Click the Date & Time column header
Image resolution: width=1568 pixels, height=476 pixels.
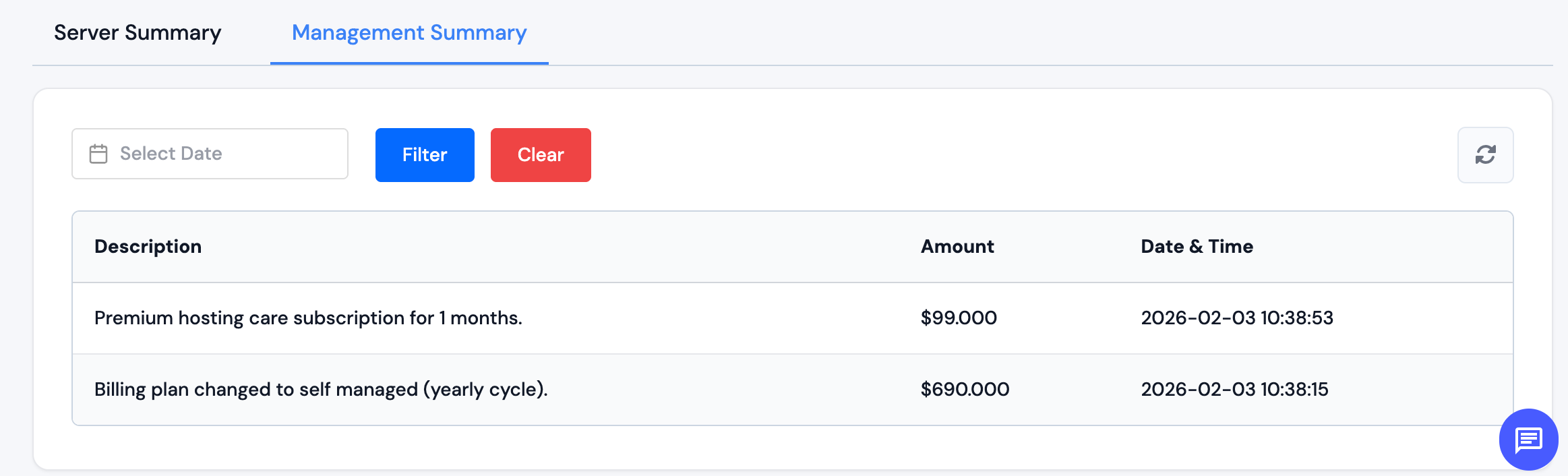pos(1197,247)
